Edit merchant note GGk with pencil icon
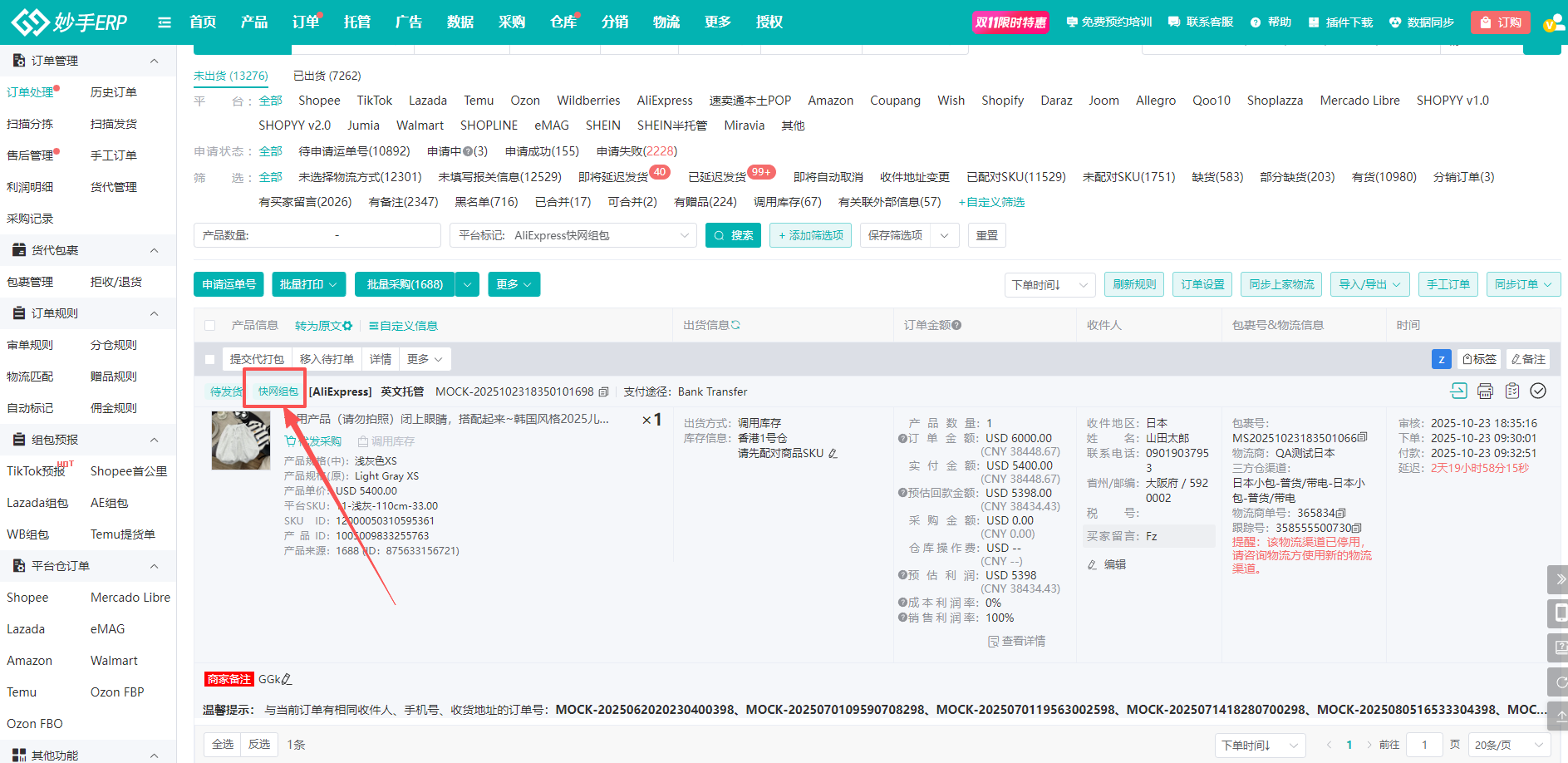 coord(288,679)
